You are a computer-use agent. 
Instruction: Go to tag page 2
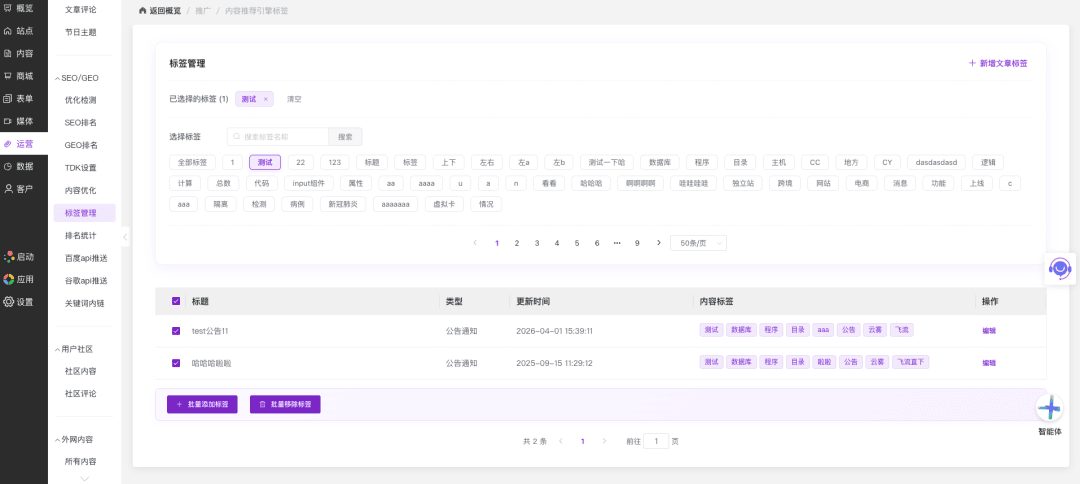pos(517,243)
